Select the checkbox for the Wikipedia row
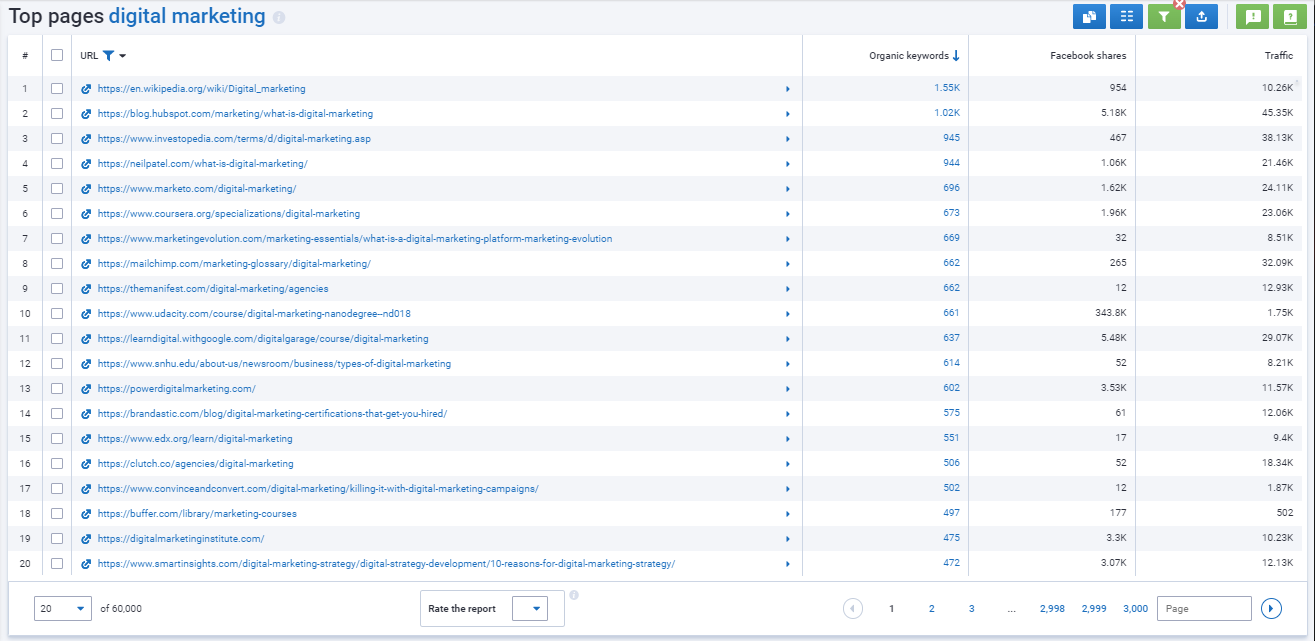1315x641 pixels. click(x=57, y=88)
